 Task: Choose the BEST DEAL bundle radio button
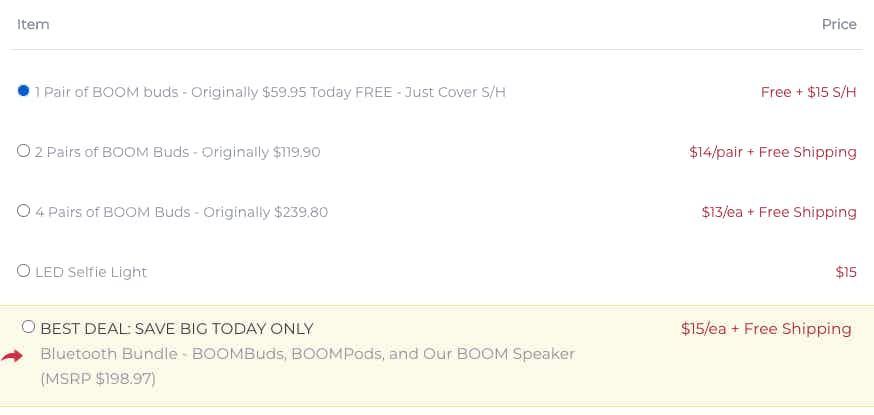pos(28,327)
